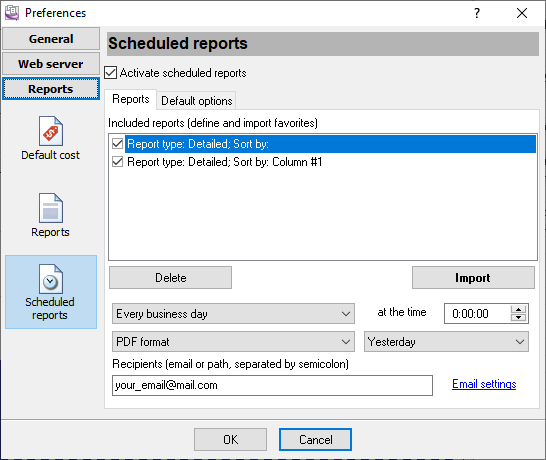This screenshot has height=460, width=546.
Task: Click the question mark help icon
Action: click(x=477, y=13)
